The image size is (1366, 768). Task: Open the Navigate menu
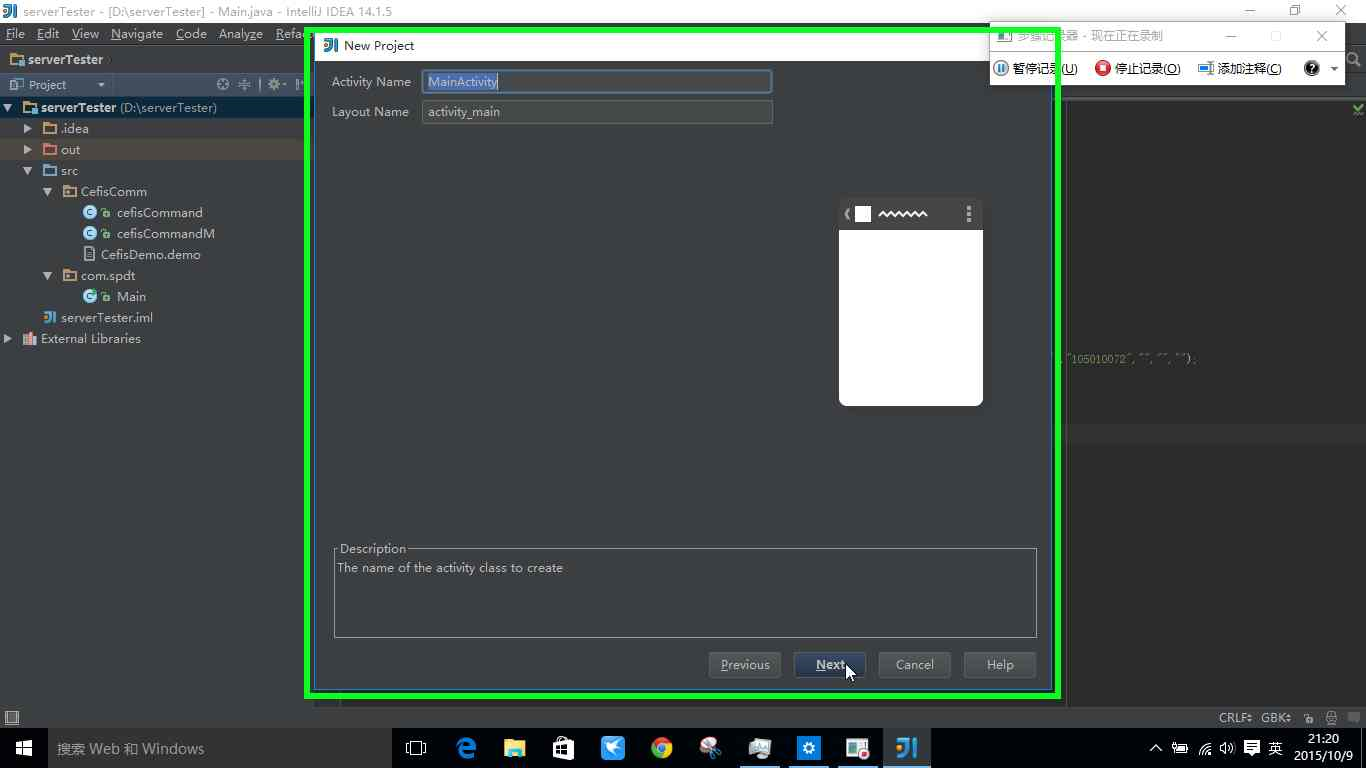[137, 33]
